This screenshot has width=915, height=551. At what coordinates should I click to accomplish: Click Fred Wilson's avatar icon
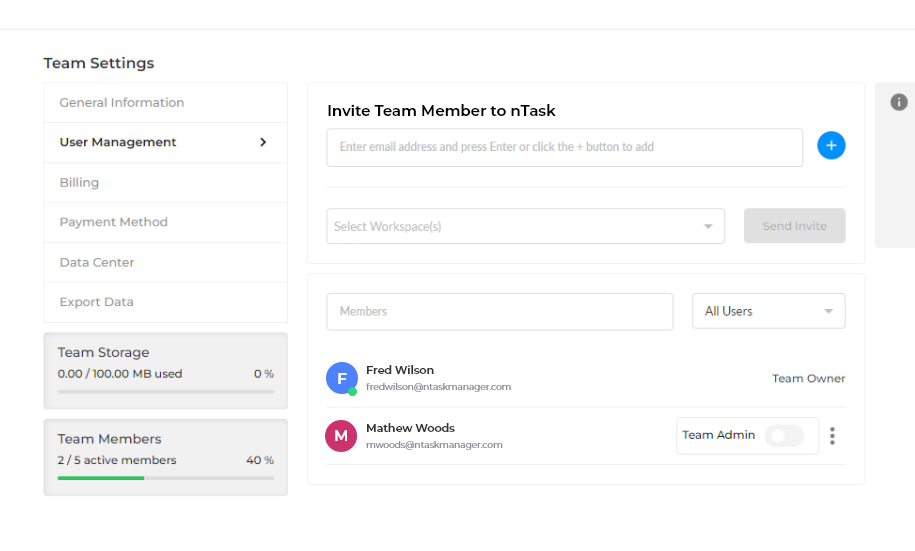[342, 378]
